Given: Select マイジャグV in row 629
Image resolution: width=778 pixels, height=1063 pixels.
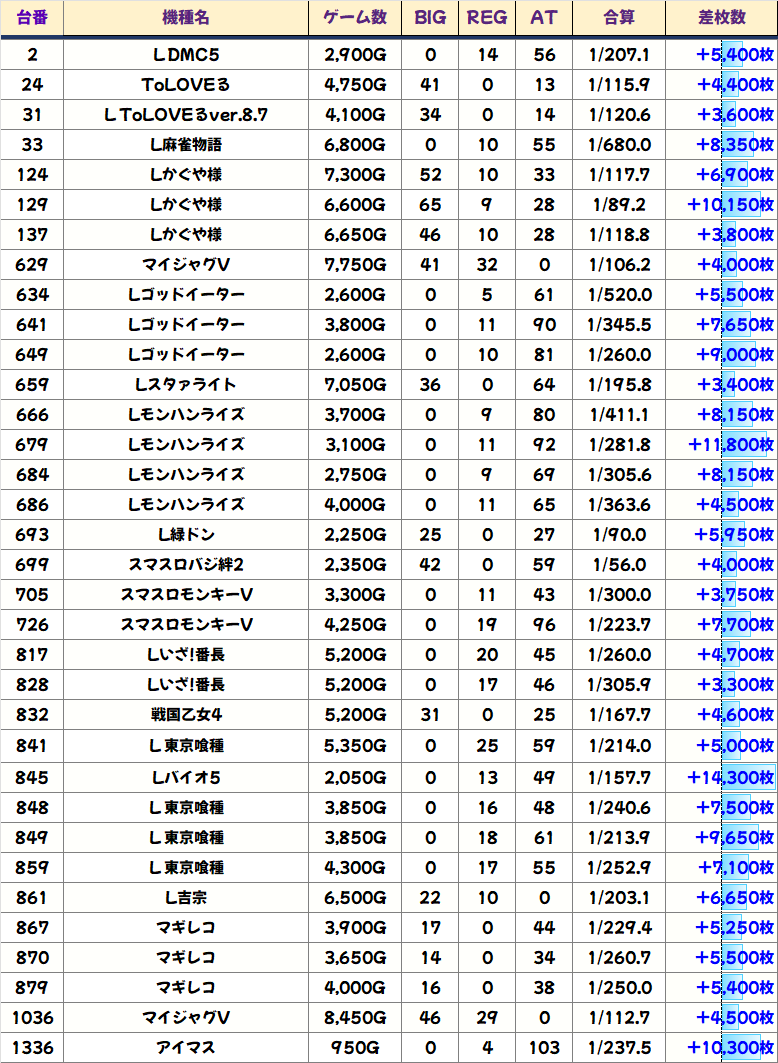Looking at the screenshot, I should coord(186,264).
